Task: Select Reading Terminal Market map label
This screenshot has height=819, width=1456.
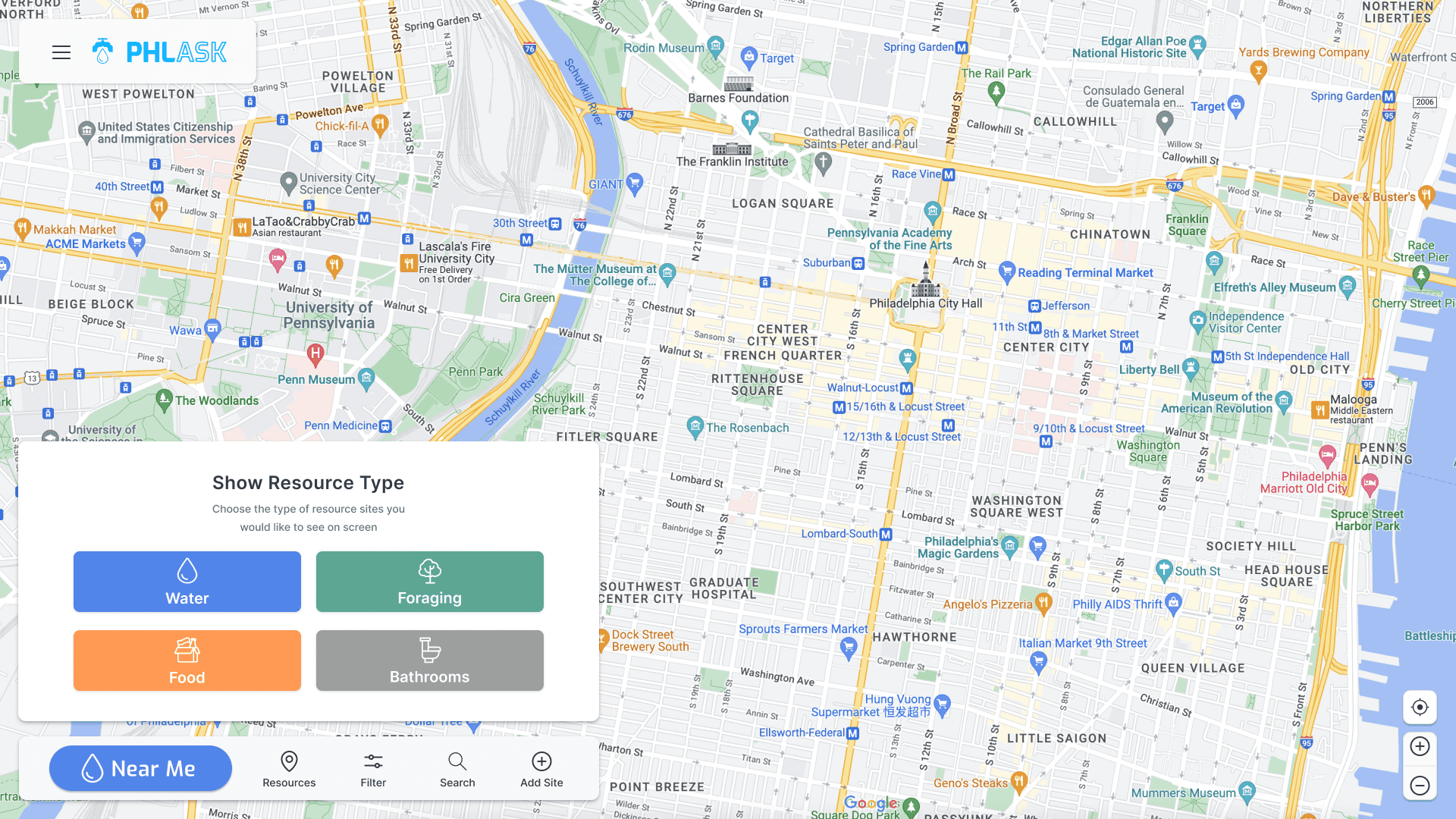Action: 1084,273
